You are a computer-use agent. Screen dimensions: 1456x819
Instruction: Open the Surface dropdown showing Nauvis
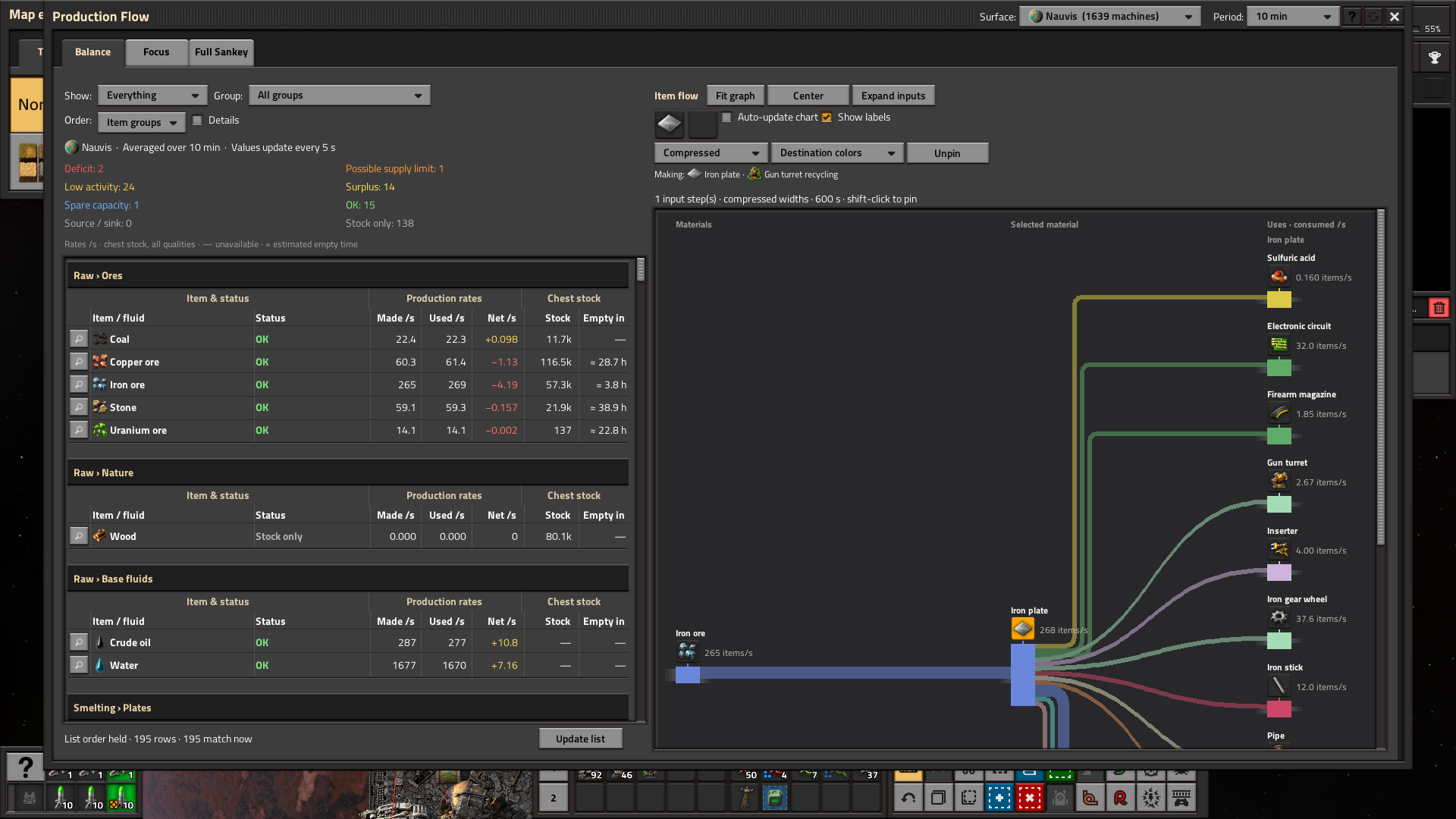(1109, 17)
